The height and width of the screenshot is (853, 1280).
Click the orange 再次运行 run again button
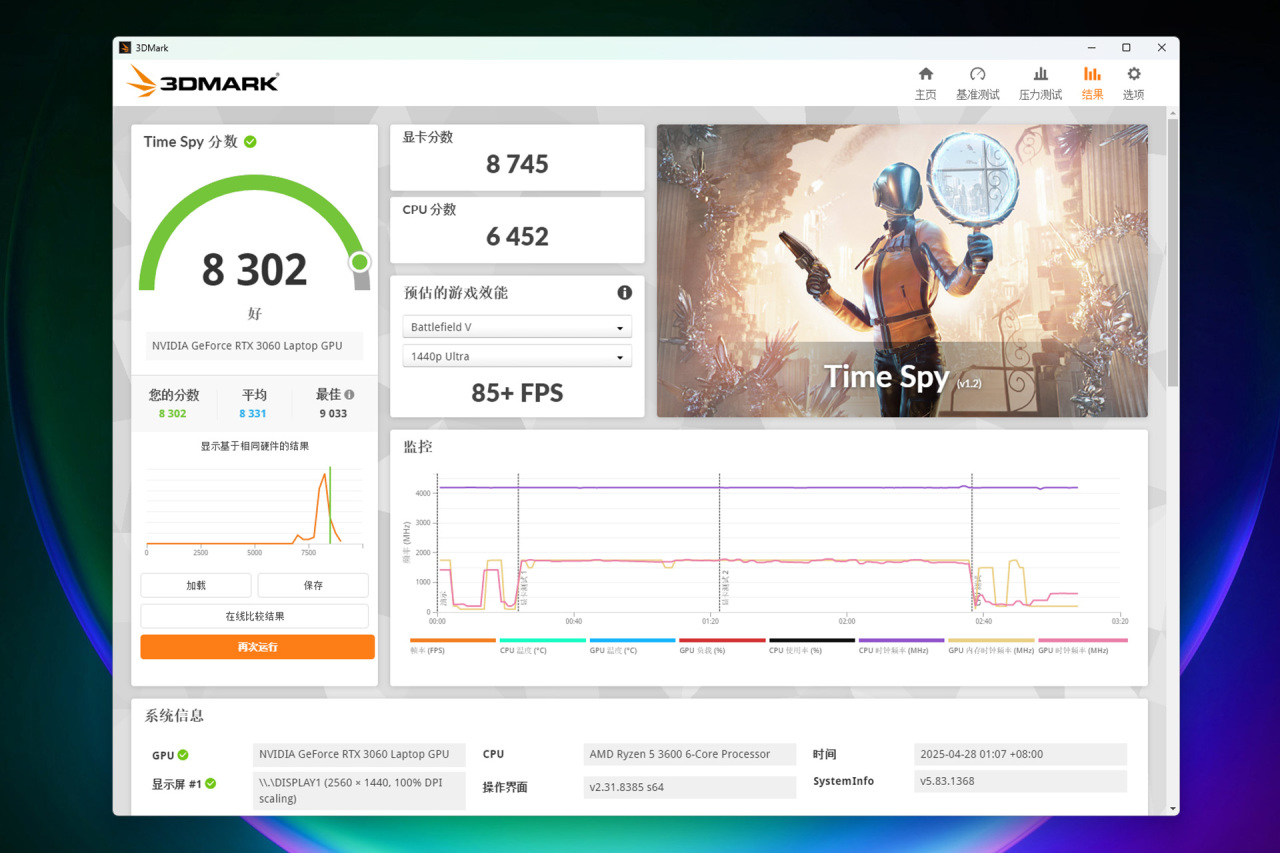(257, 647)
